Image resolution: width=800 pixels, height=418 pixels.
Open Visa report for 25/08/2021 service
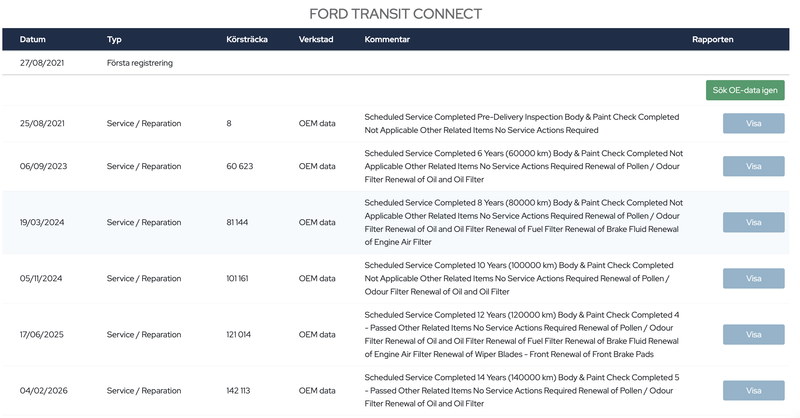754,124
